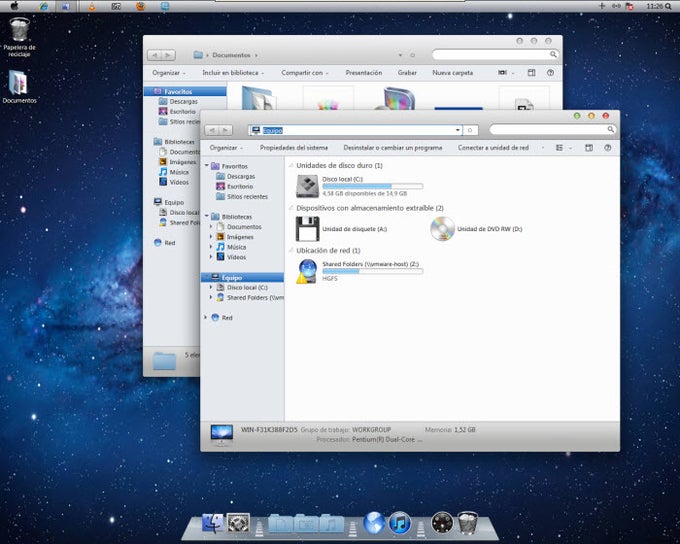The height and width of the screenshot is (544, 680).
Task: Open the blue globe browser in dock
Action: pos(374,523)
